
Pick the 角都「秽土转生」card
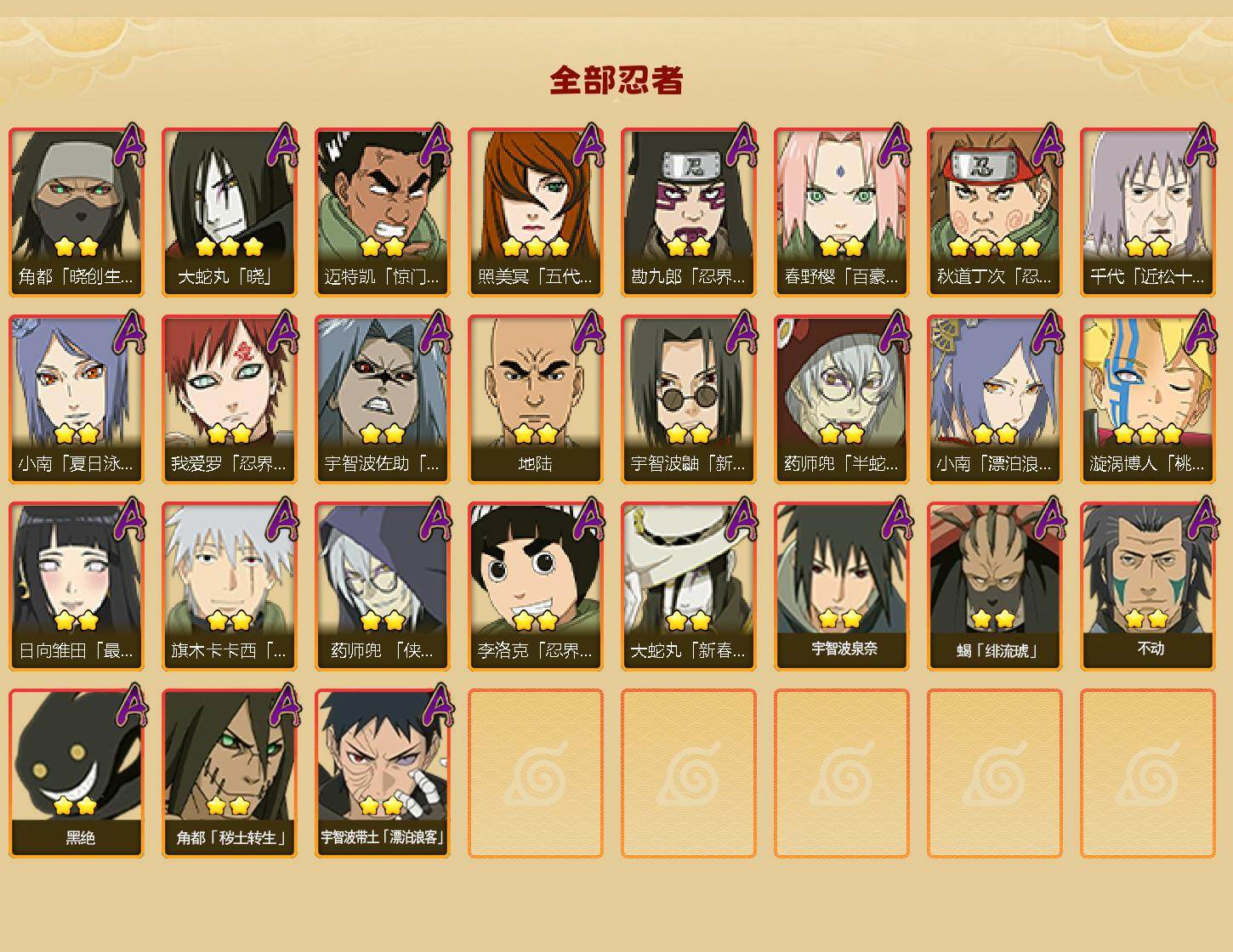229,773
